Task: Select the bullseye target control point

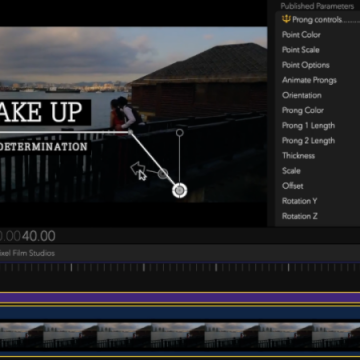Action: point(179,190)
